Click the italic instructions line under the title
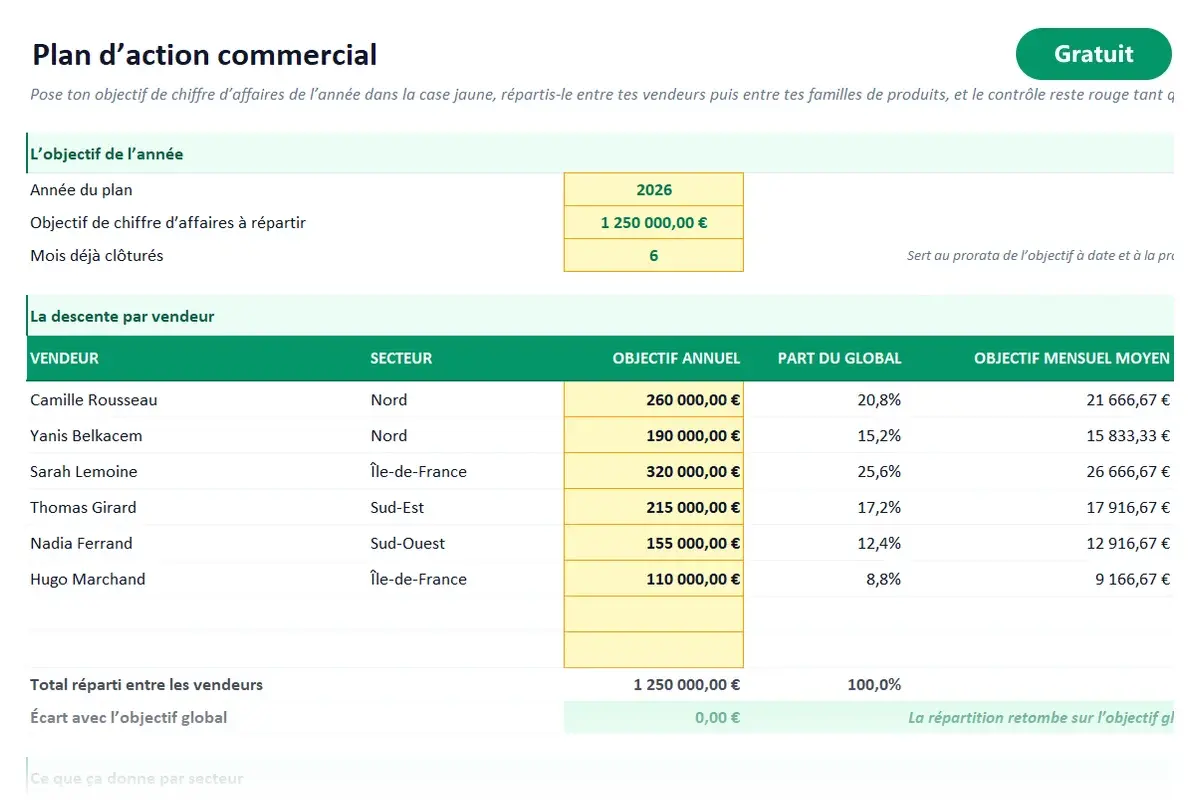This screenshot has height=800, width=1200. point(602,95)
